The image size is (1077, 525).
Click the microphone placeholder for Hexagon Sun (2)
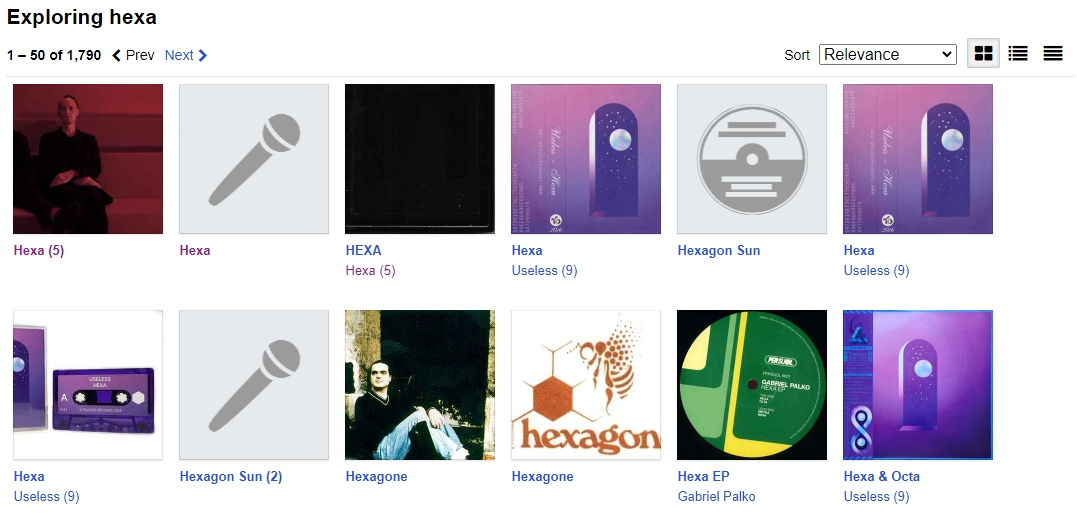pos(254,385)
